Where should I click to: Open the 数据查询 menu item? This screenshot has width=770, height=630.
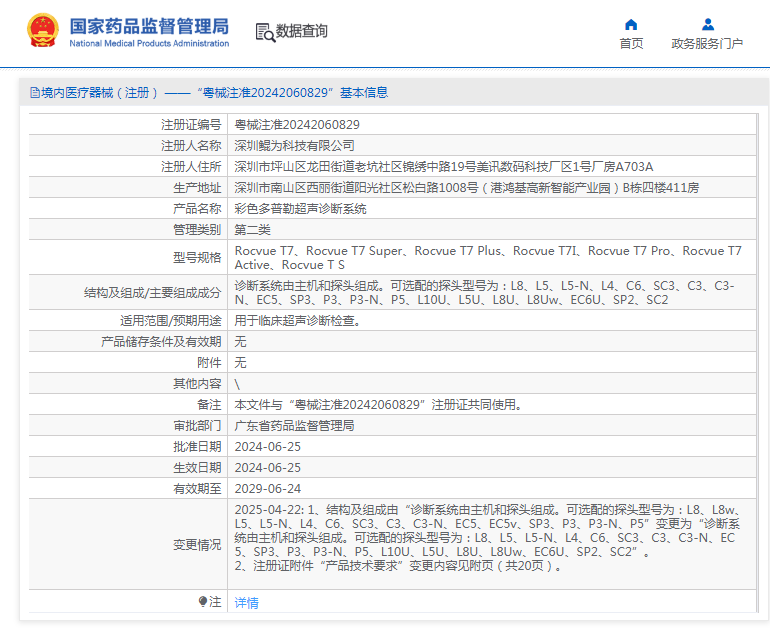pos(301,32)
